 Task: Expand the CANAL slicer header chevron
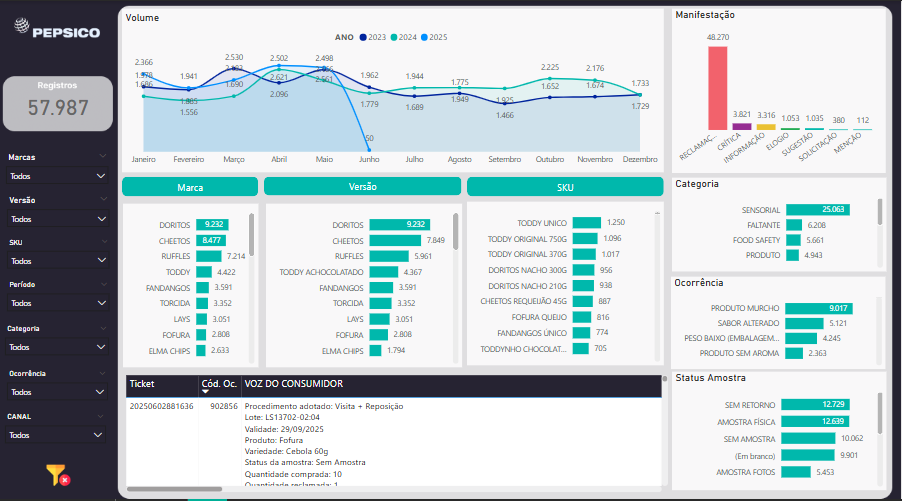click(102, 416)
